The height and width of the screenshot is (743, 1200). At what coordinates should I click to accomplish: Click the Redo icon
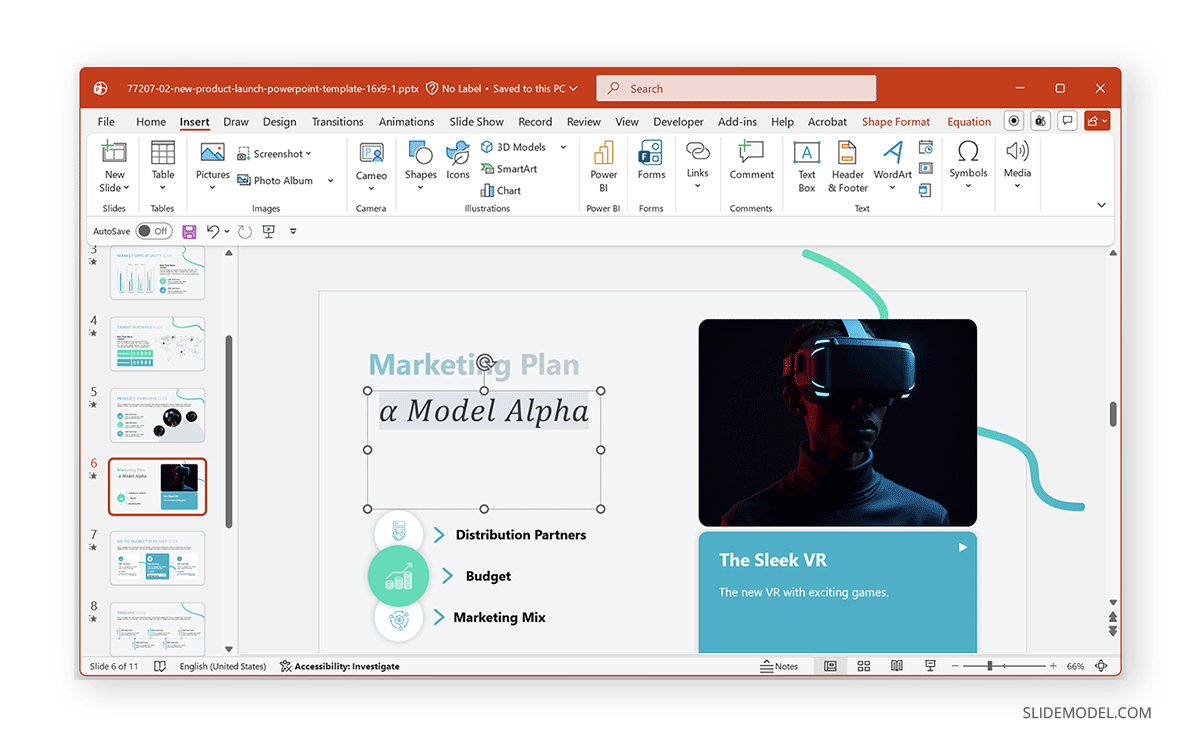click(245, 231)
